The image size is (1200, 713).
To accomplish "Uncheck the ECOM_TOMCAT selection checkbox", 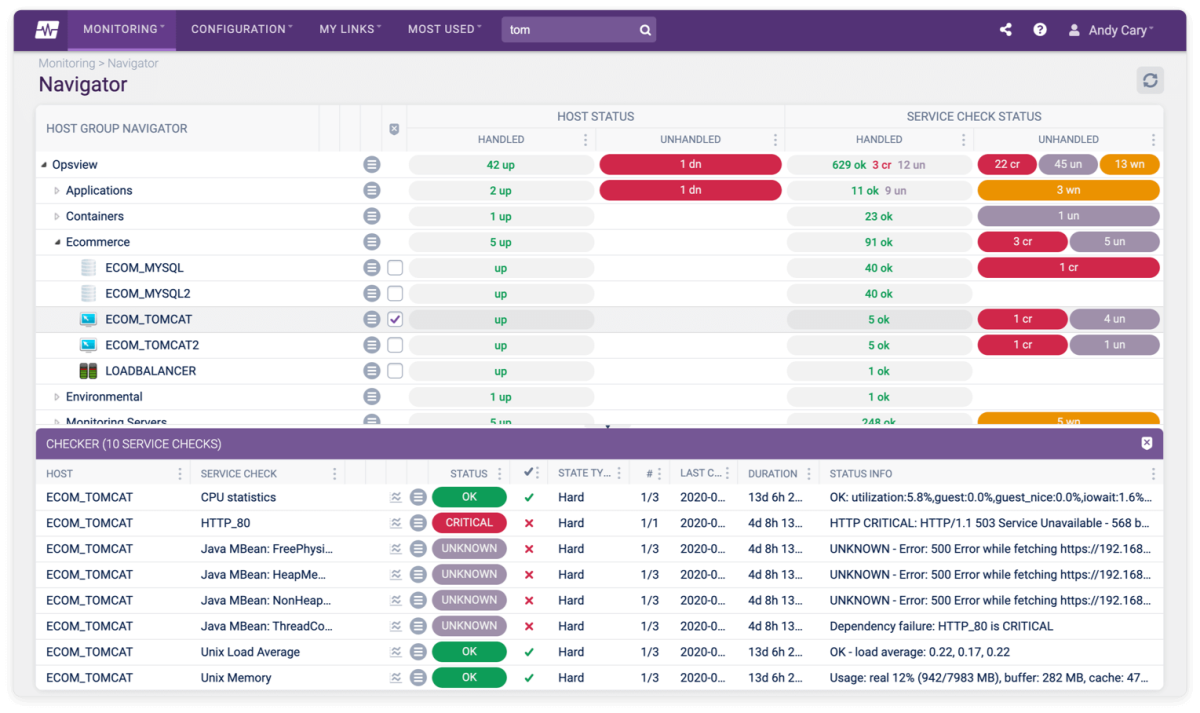I will [395, 319].
